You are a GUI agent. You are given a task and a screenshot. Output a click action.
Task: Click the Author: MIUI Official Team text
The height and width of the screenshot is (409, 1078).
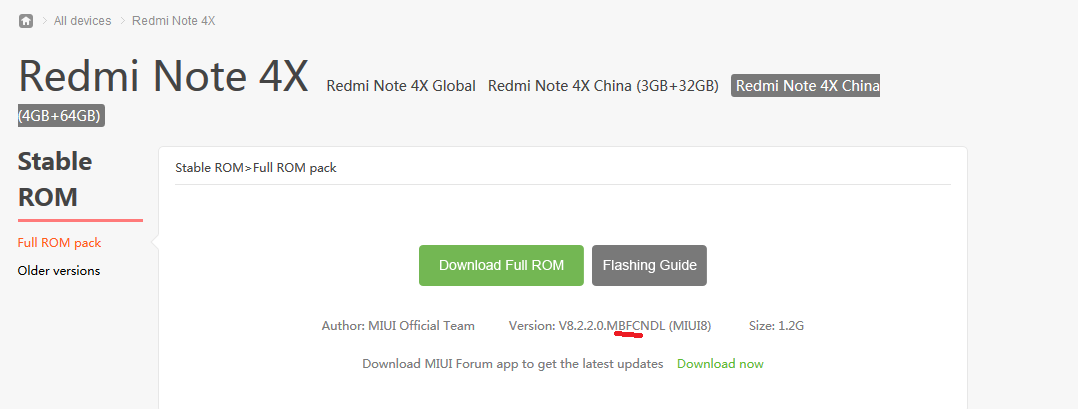click(398, 326)
